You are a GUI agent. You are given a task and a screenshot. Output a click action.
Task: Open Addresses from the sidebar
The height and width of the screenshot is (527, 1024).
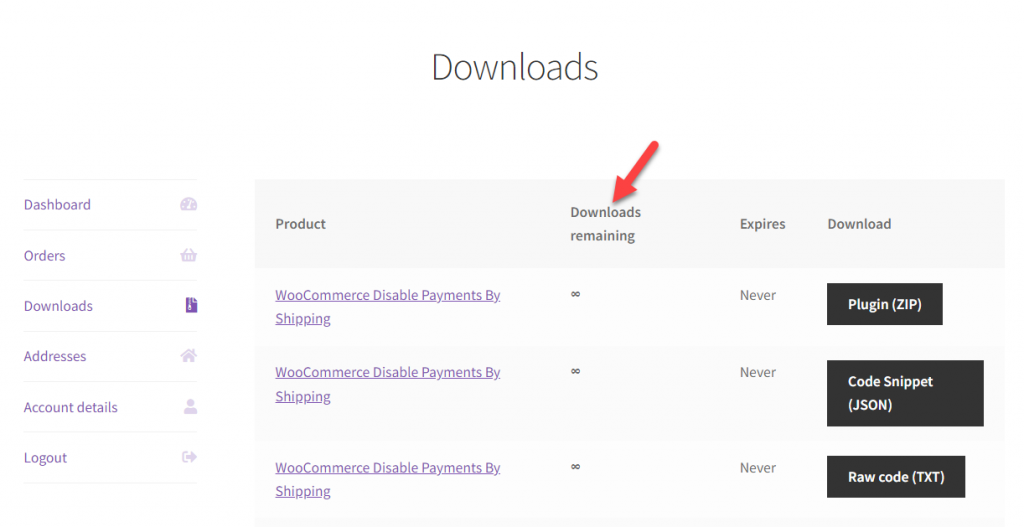click(x=55, y=356)
